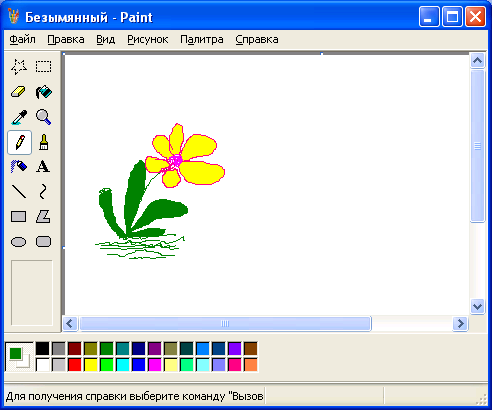Viewport: 492px width, 410px height.
Task: Open the Палитра menu
Action: [x=202, y=39]
